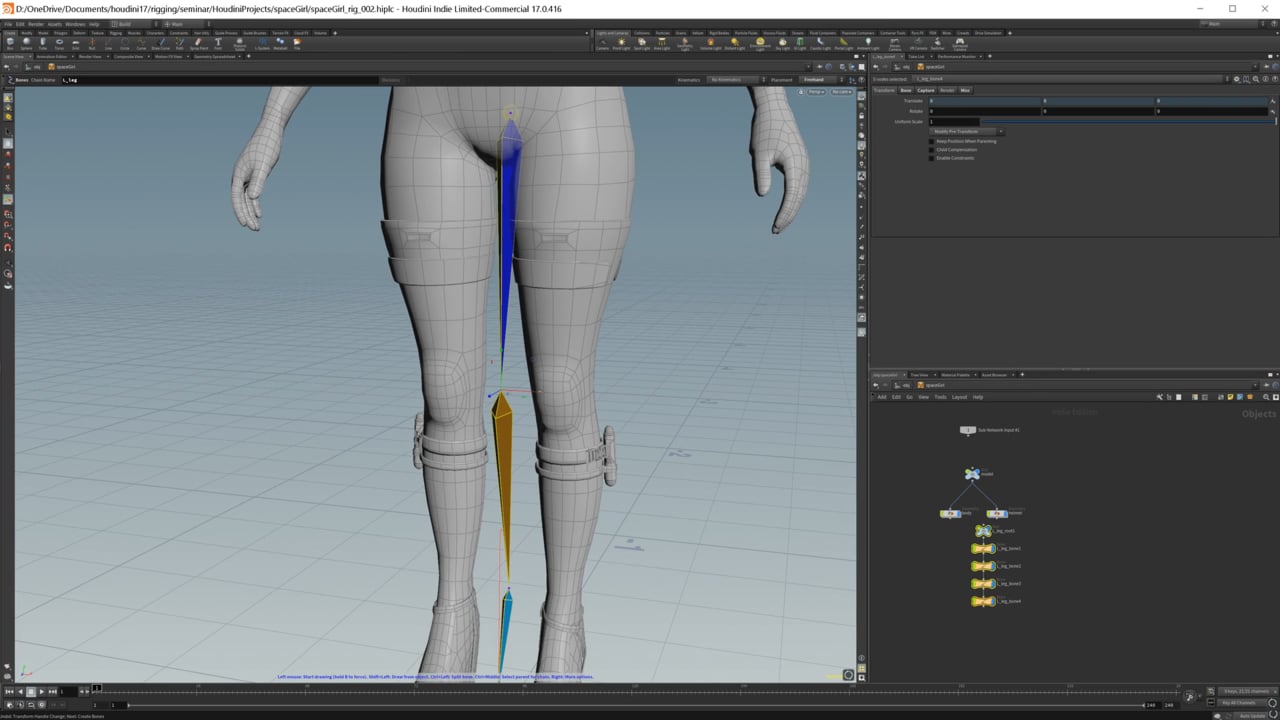Open the Windows menu
This screenshot has height=720, width=1280.
(75, 23)
